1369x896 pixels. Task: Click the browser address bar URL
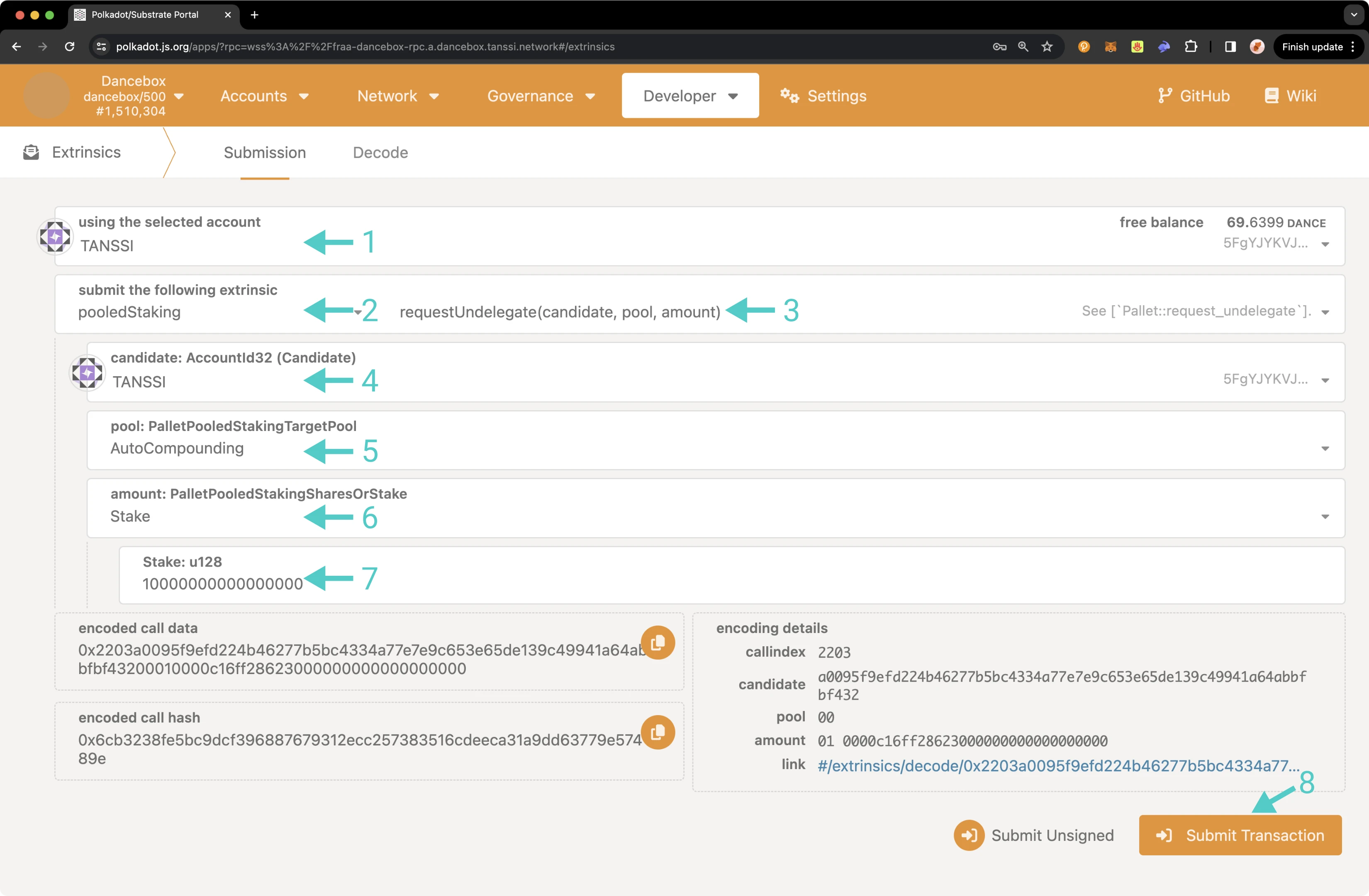(365, 46)
